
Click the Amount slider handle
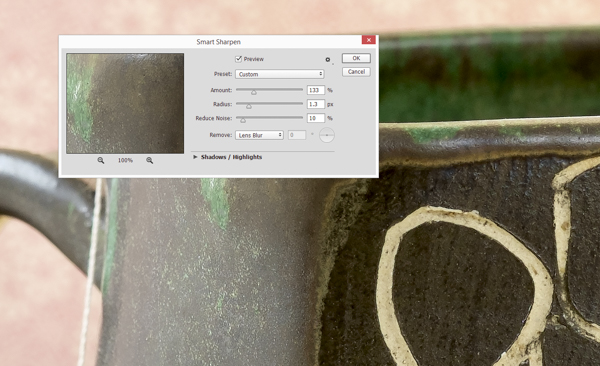pos(254,92)
